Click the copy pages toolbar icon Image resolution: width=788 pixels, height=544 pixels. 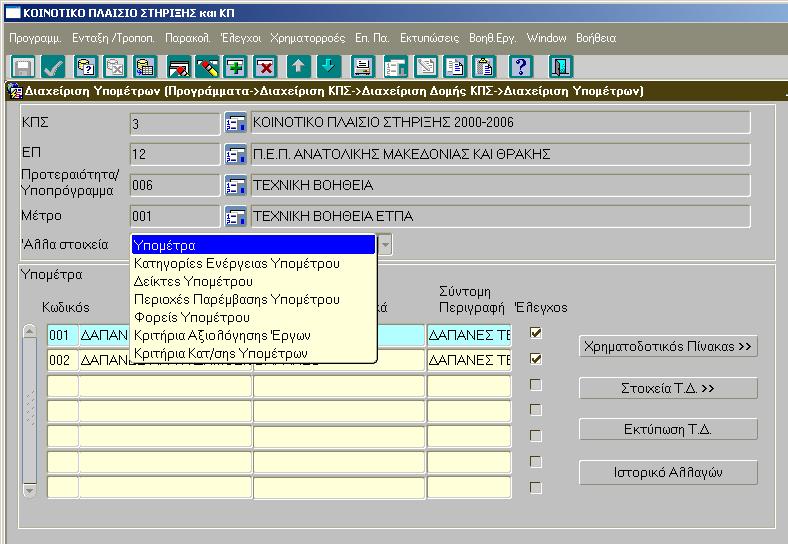point(455,66)
